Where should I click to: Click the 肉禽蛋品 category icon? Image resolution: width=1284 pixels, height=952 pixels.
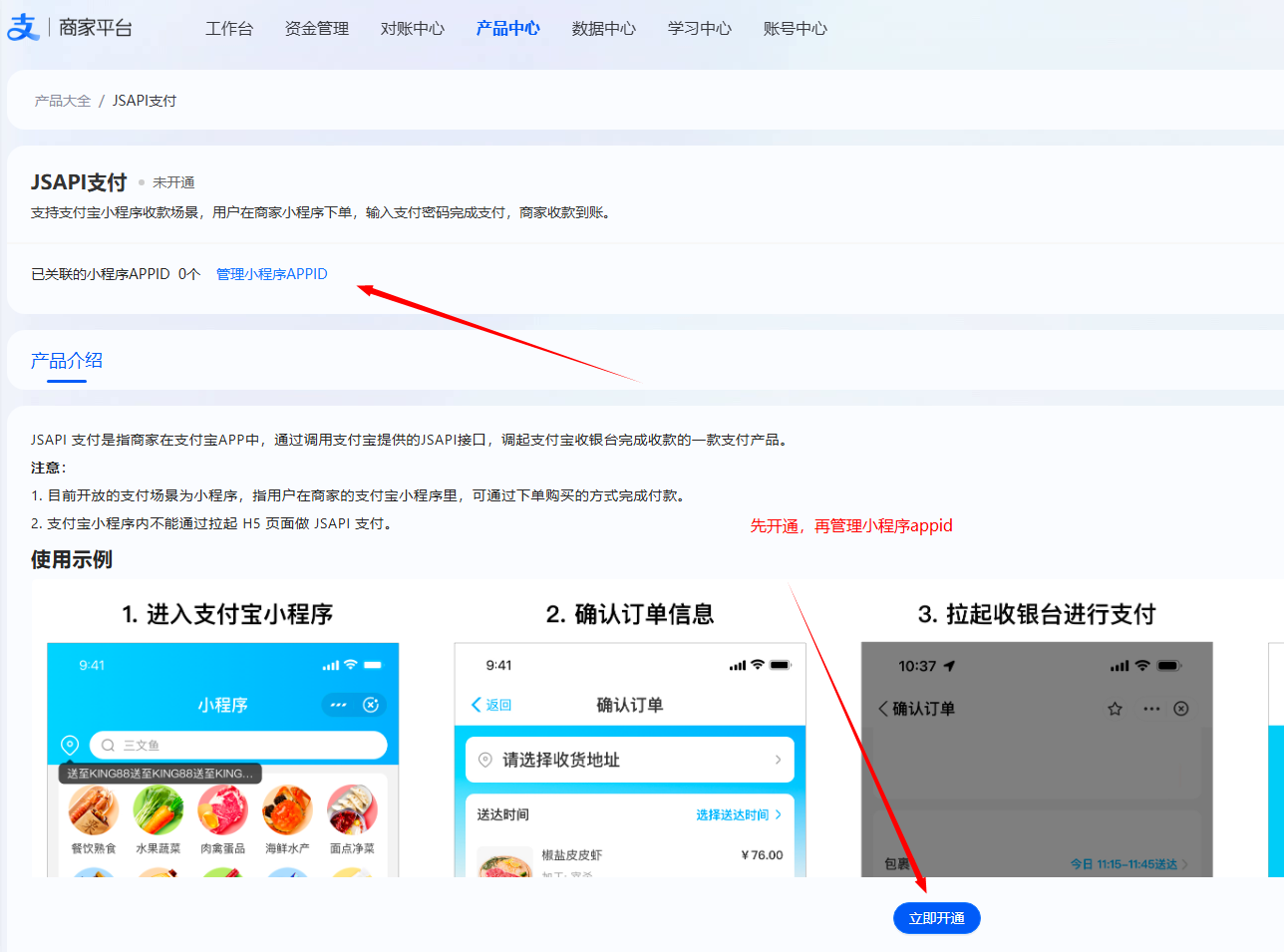point(223,809)
